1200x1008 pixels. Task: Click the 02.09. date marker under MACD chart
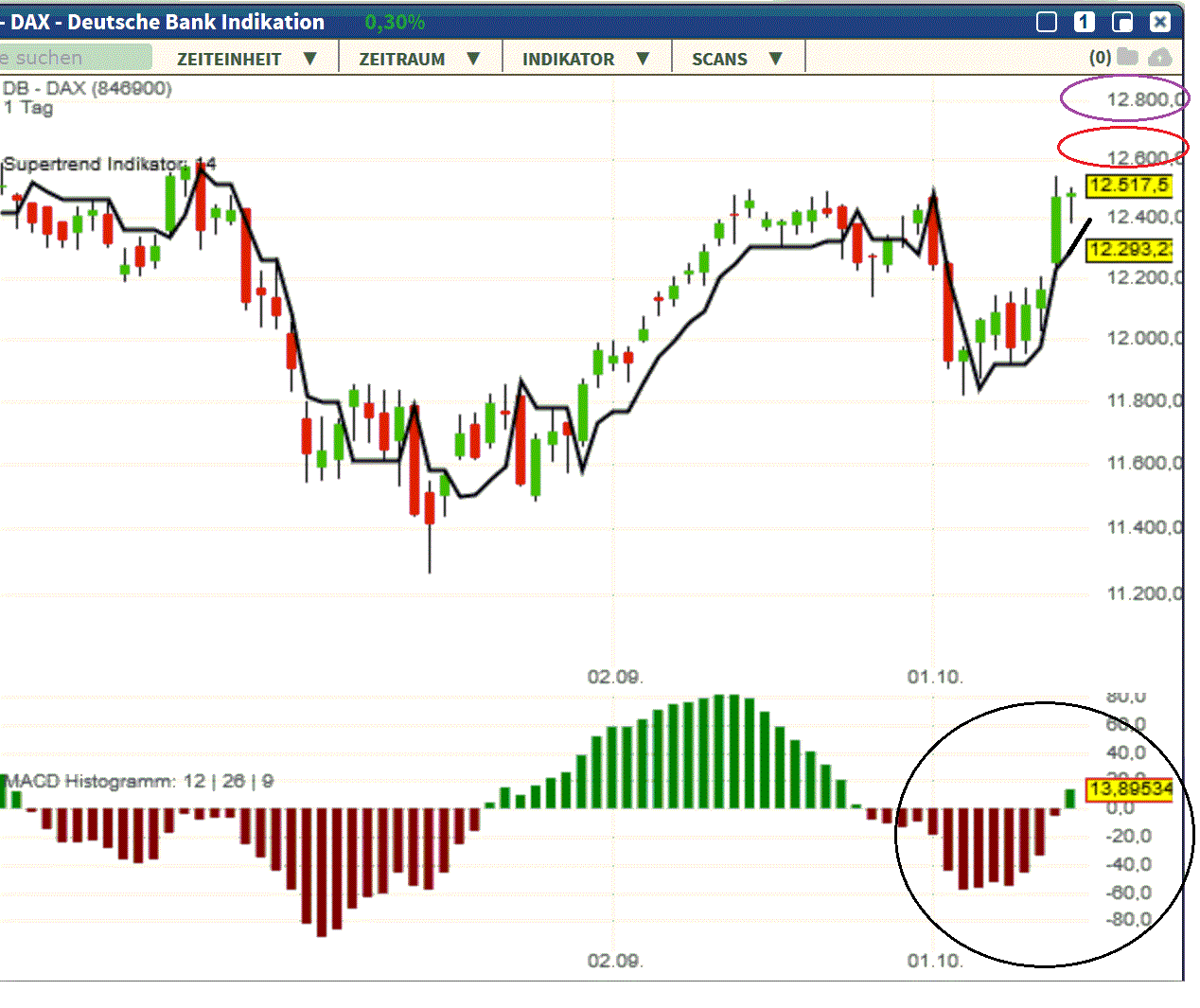(615, 961)
